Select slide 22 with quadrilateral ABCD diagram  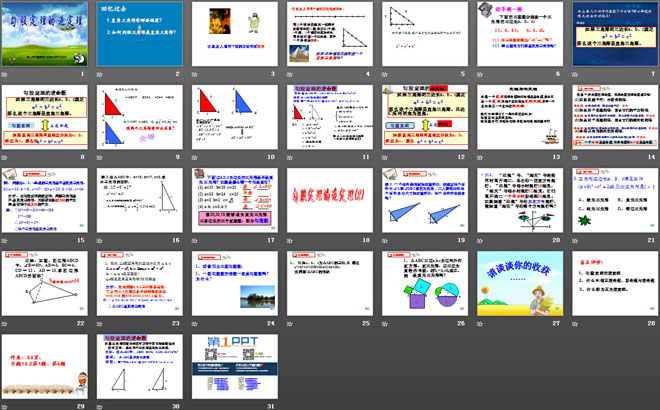point(48,284)
